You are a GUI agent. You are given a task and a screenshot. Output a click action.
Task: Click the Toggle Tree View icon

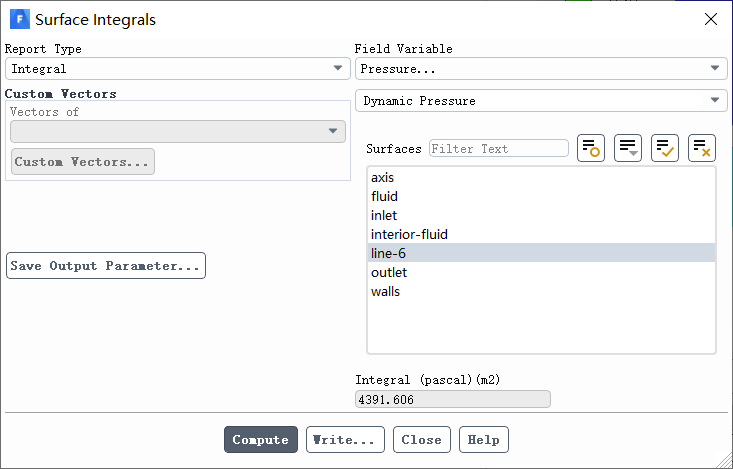click(591, 148)
